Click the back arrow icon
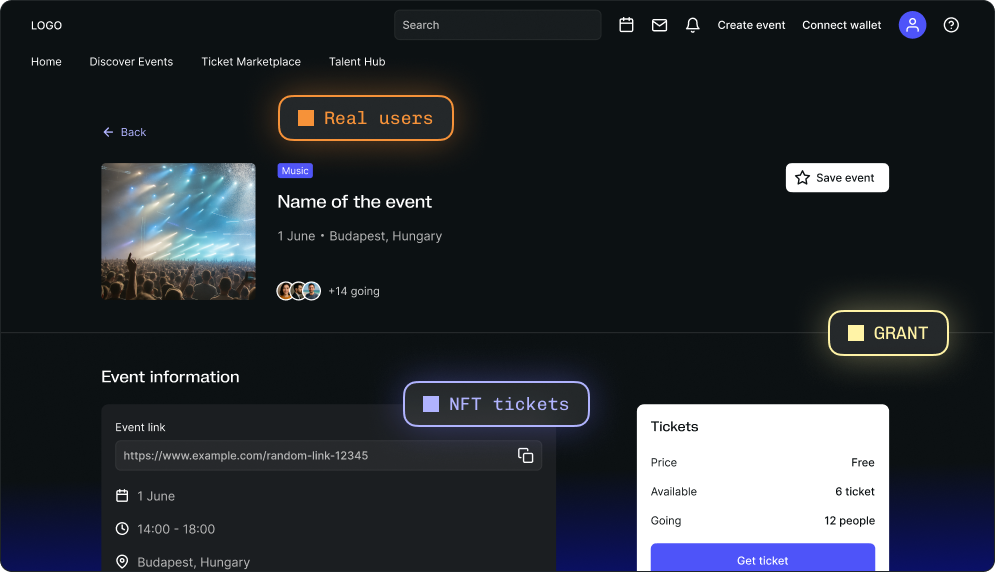This screenshot has height=572, width=995. coord(108,132)
